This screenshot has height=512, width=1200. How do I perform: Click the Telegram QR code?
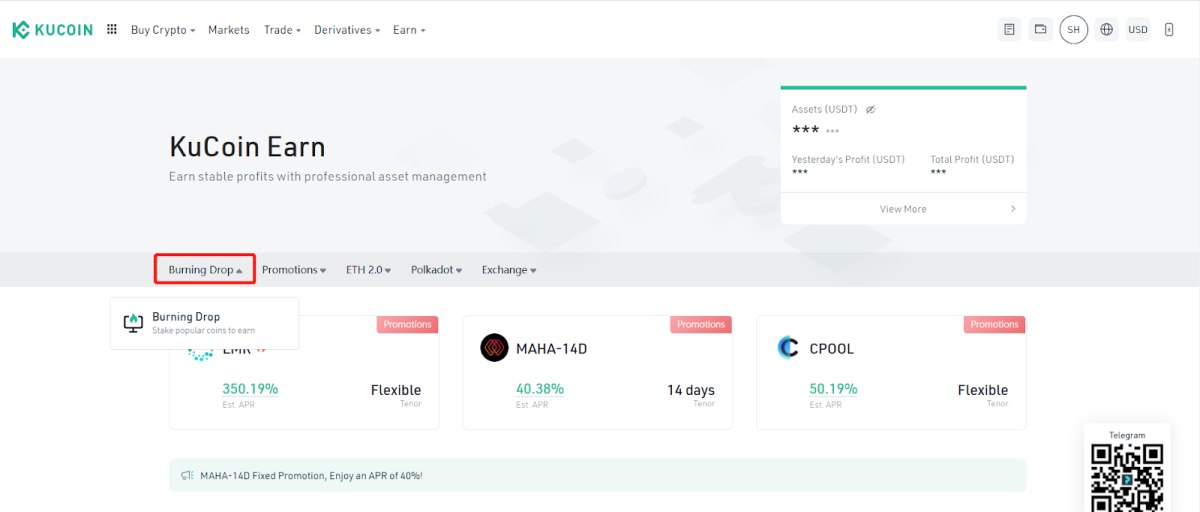pos(1127,477)
